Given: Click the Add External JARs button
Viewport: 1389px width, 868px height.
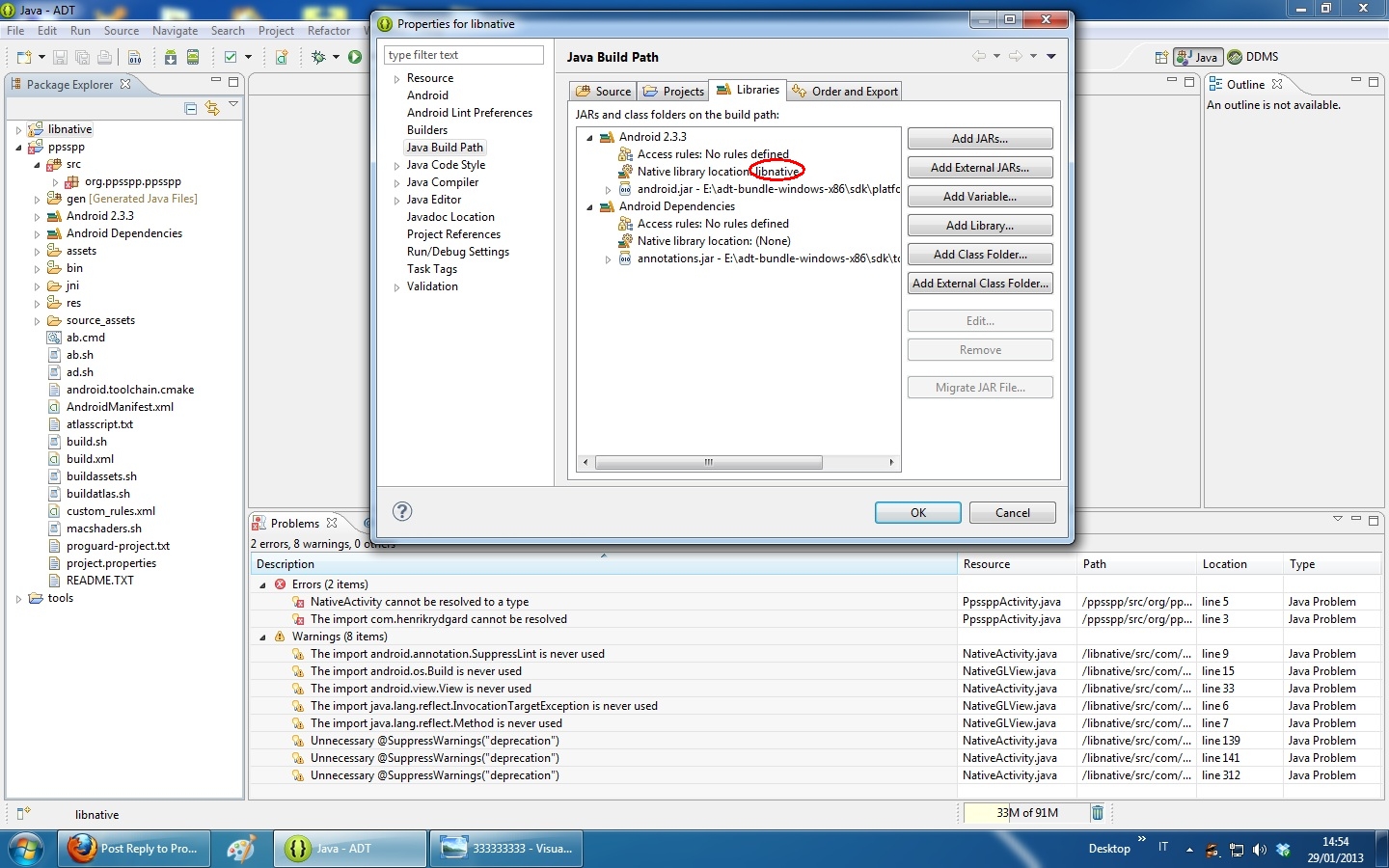Looking at the screenshot, I should [979, 168].
